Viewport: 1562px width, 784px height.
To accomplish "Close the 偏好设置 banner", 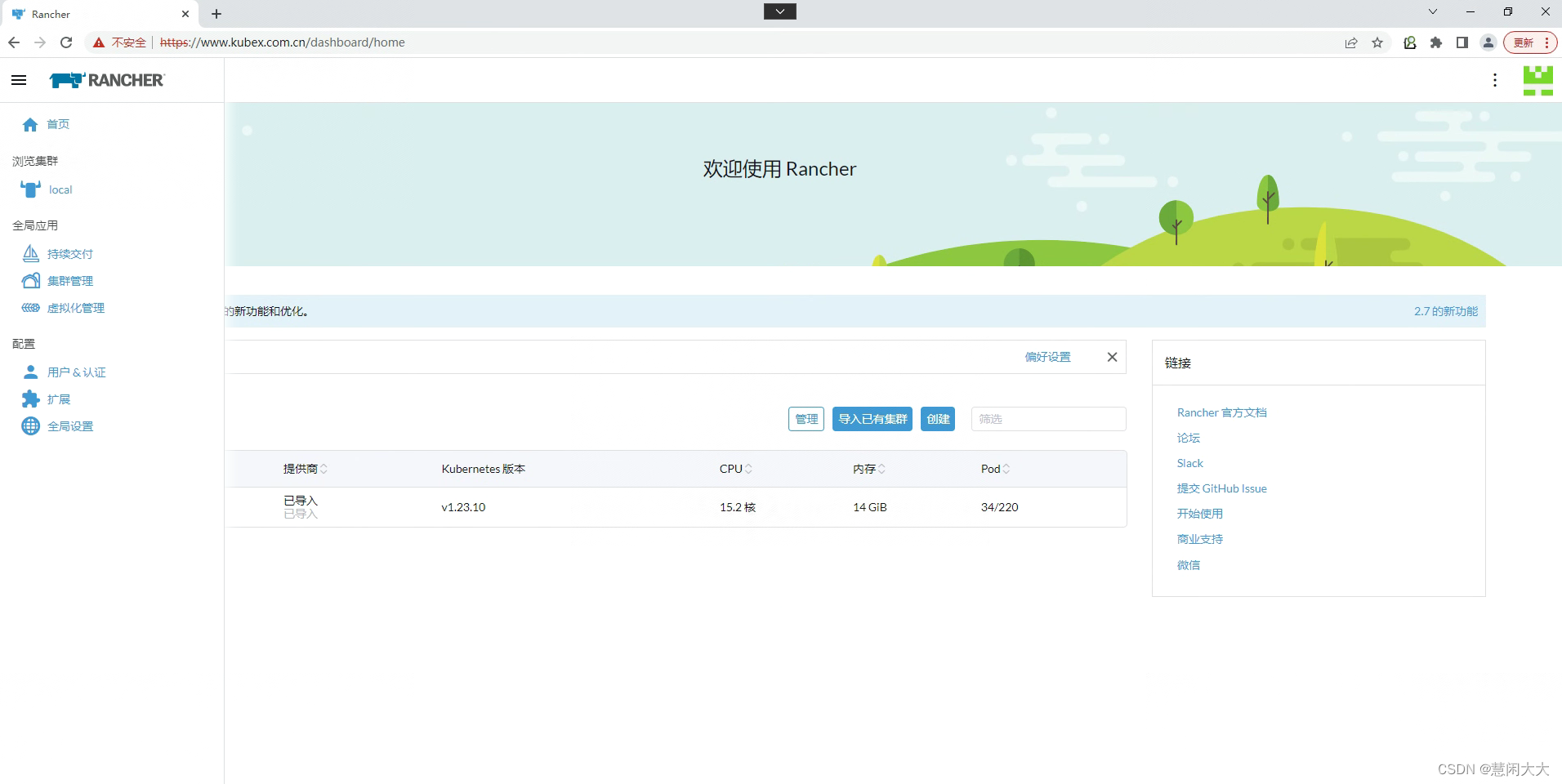I will point(1112,357).
